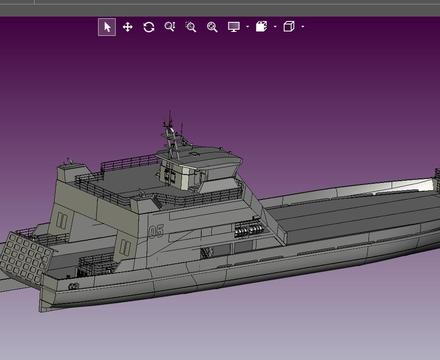Image resolution: width=440 pixels, height=360 pixels.
Task: Select the "05" hull number marking
Action: (x=156, y=231)
